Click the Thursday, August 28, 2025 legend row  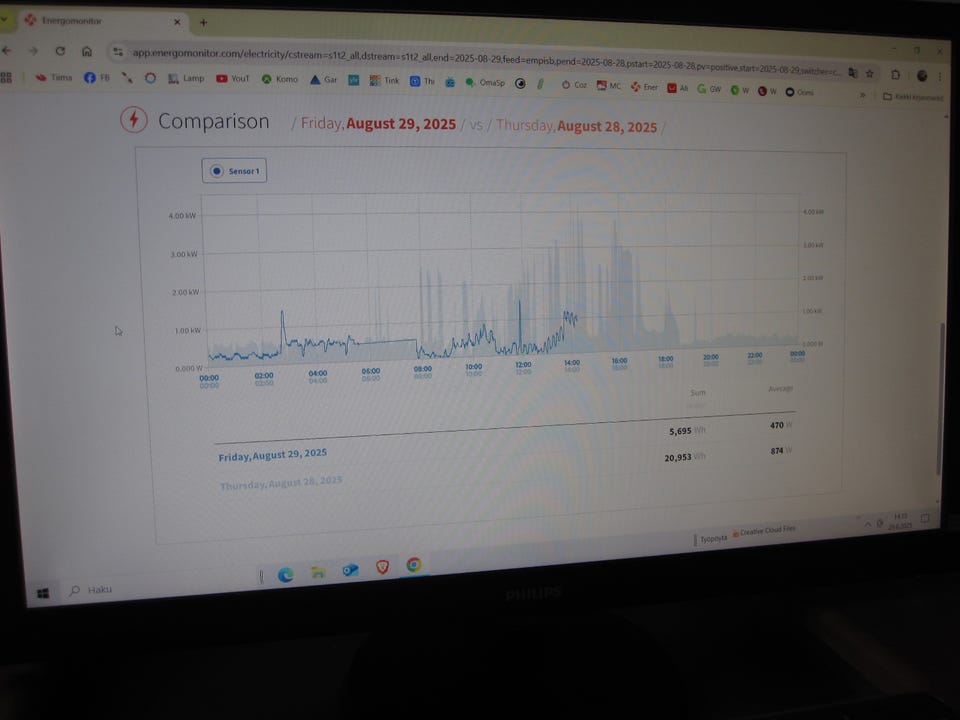tap(281, 483)
